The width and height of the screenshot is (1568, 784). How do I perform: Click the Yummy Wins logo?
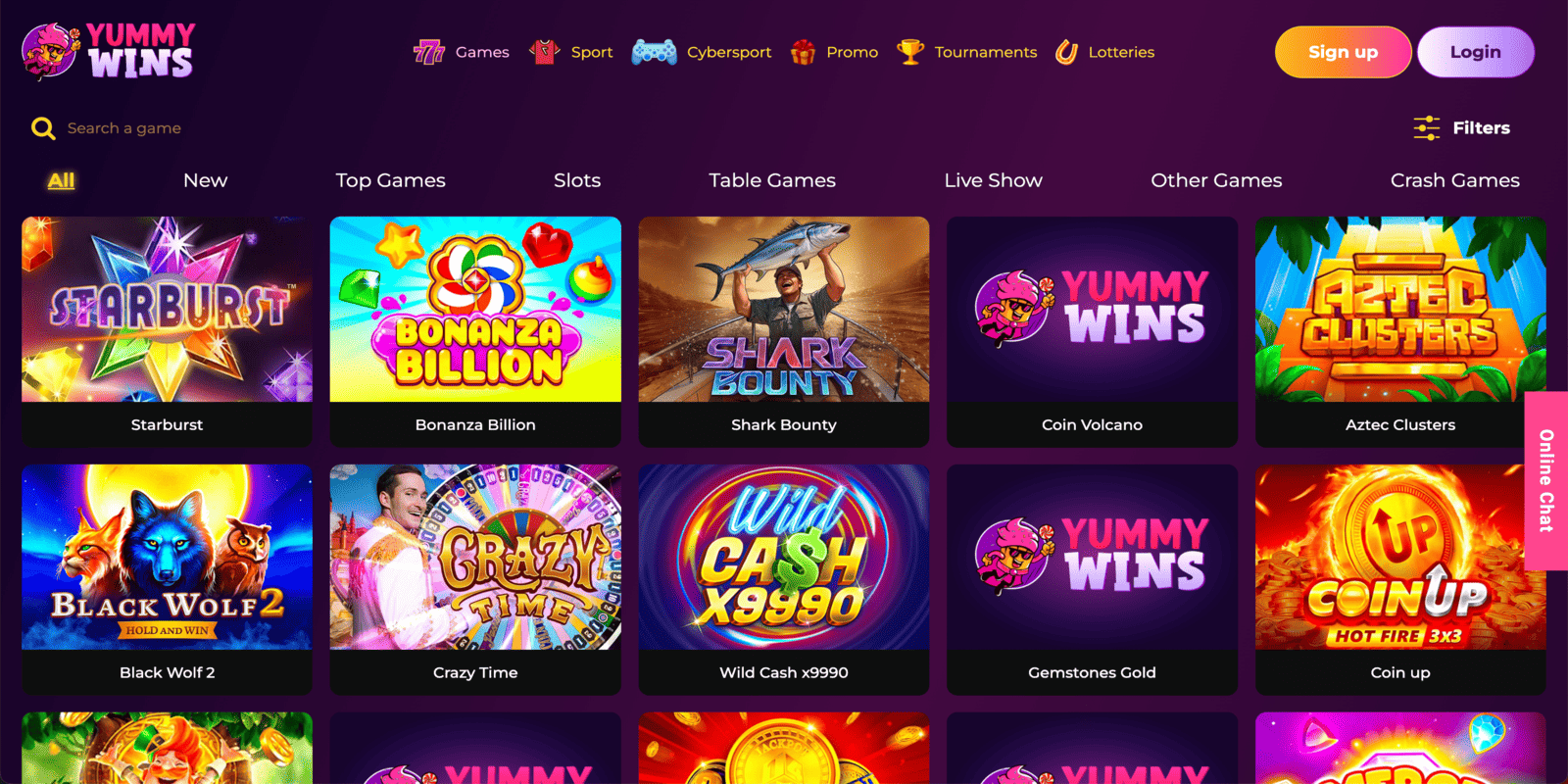click(108, 51)
